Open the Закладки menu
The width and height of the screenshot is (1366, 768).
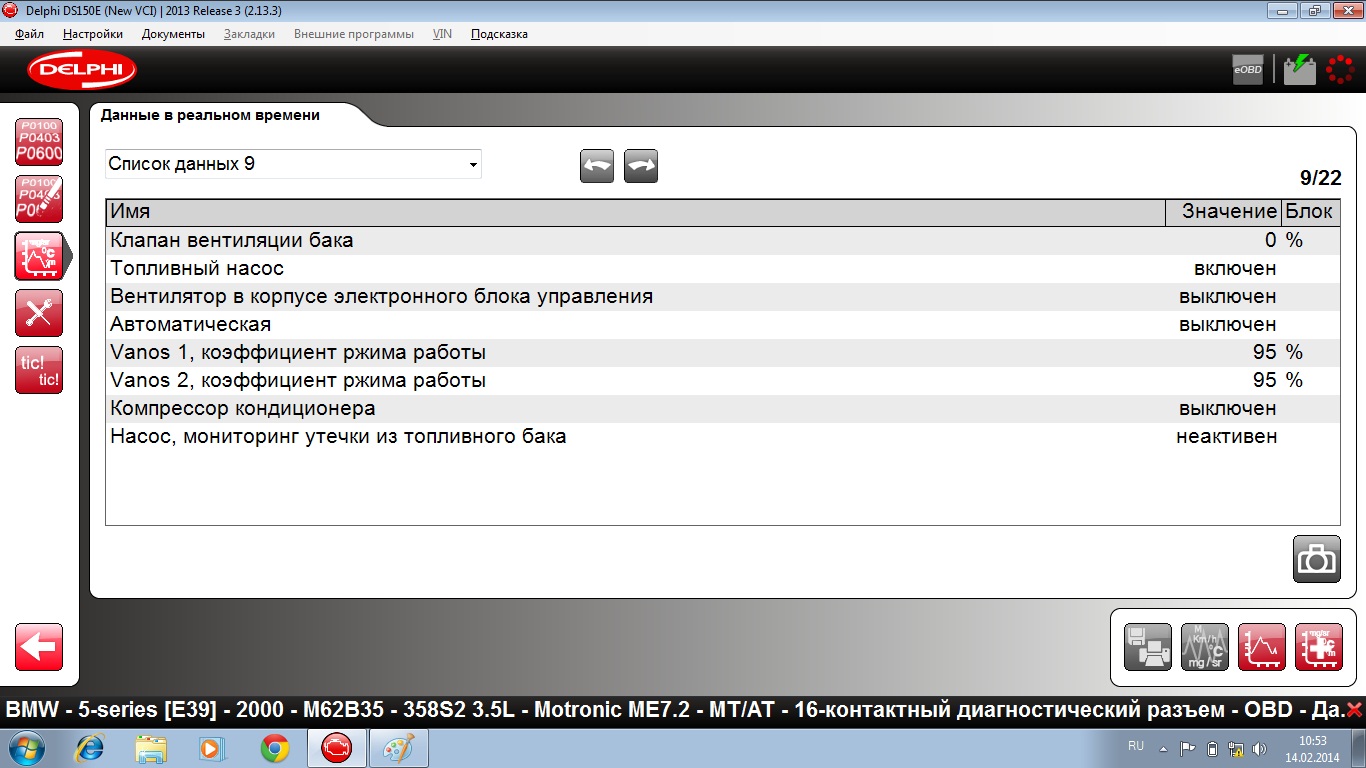(249, 34)
